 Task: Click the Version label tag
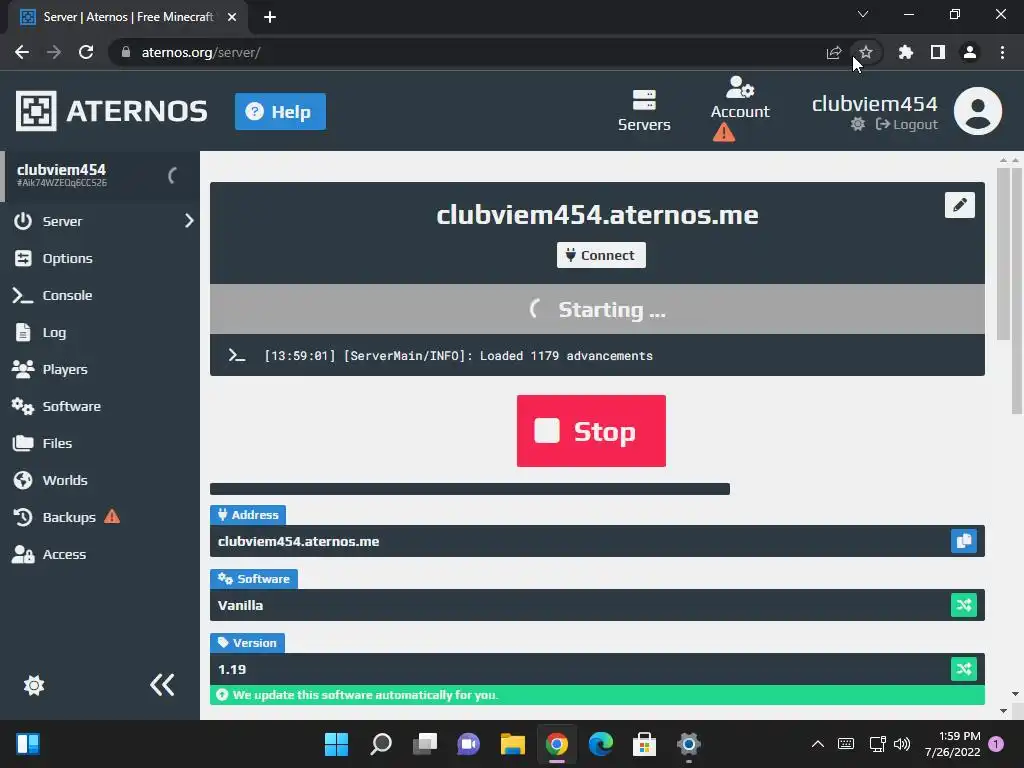[248, 643]
